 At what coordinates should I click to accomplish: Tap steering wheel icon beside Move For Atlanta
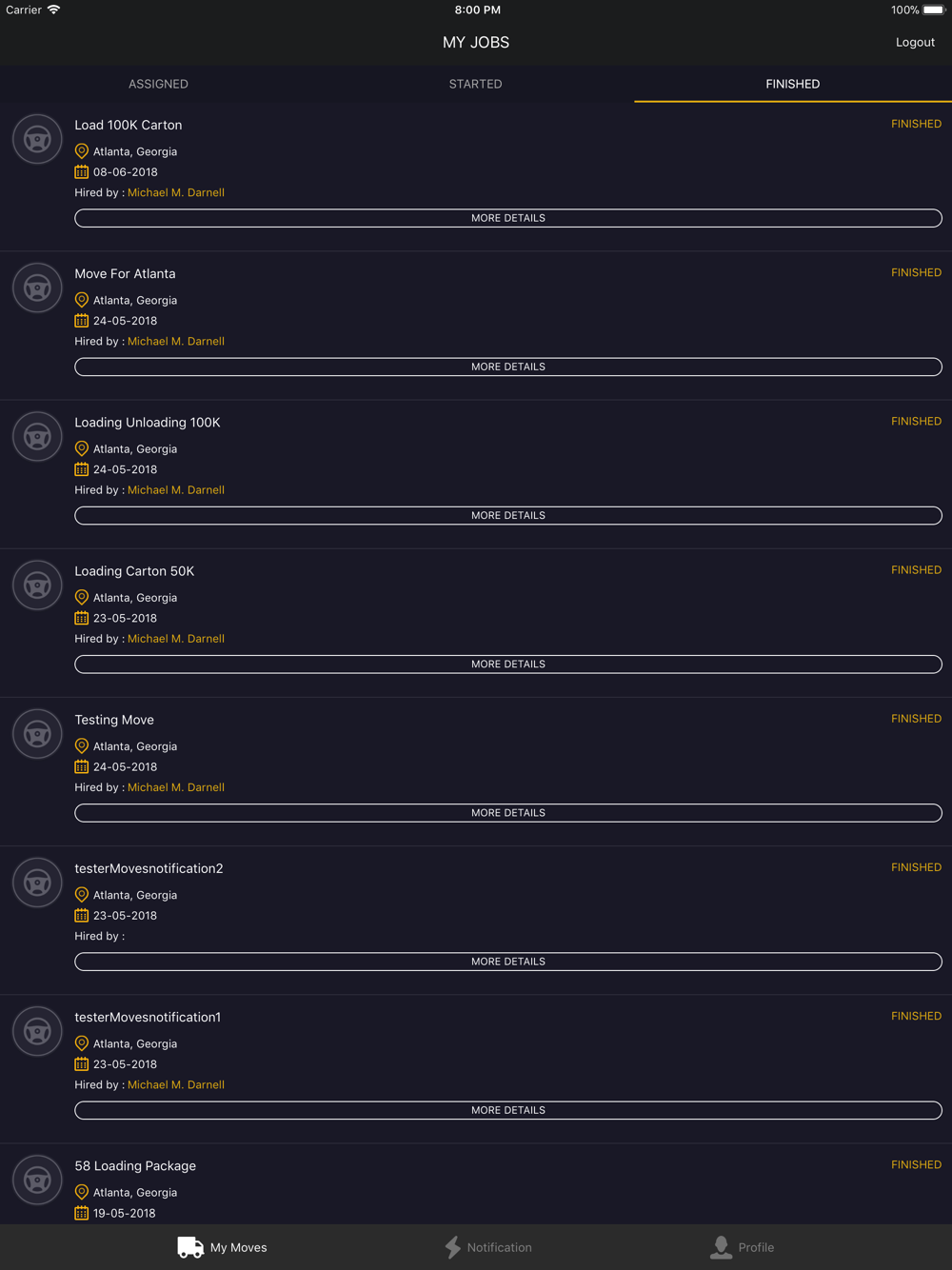37,288
